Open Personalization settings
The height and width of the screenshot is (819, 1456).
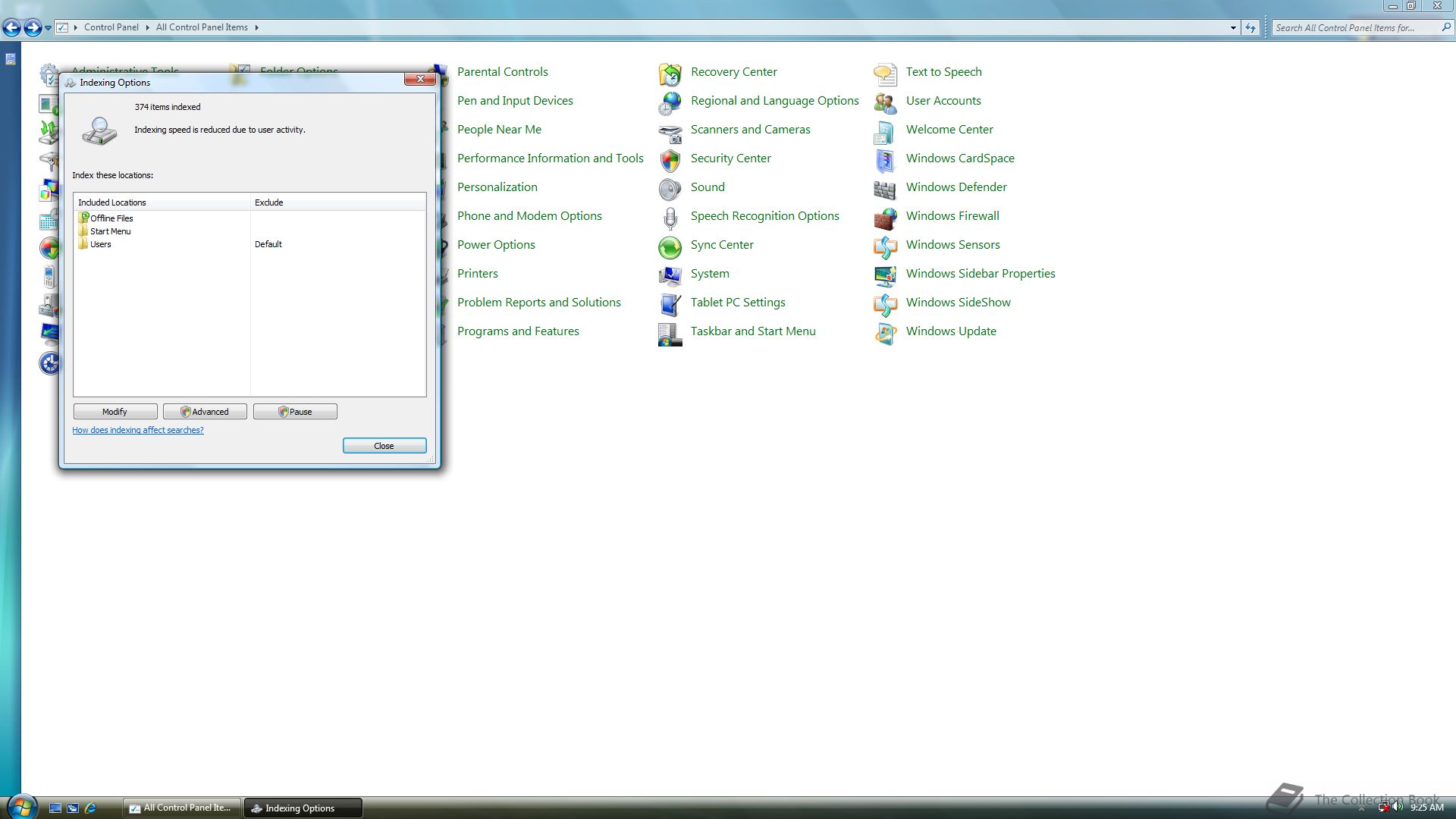tap(497, 187)
